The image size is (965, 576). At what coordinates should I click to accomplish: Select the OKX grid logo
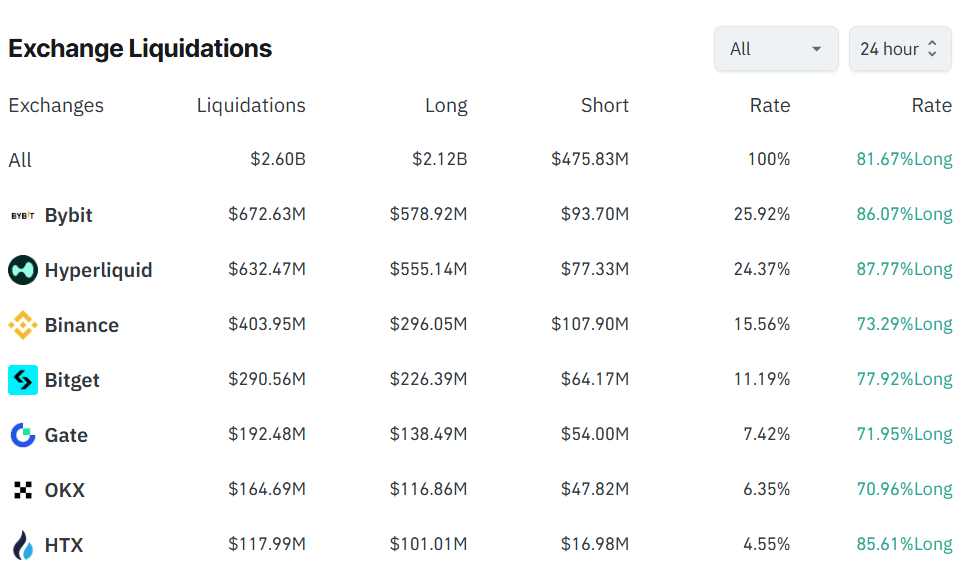click(x=22, y=489)
